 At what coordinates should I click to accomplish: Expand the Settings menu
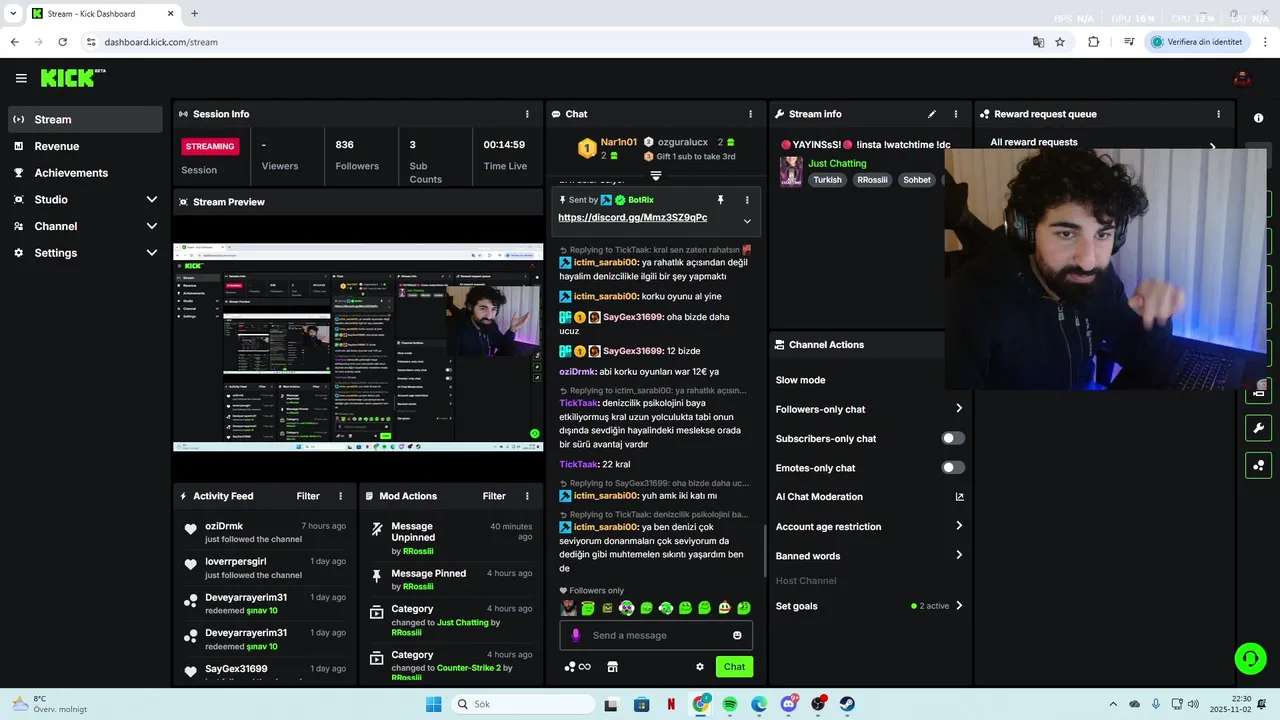pos(85,253)
